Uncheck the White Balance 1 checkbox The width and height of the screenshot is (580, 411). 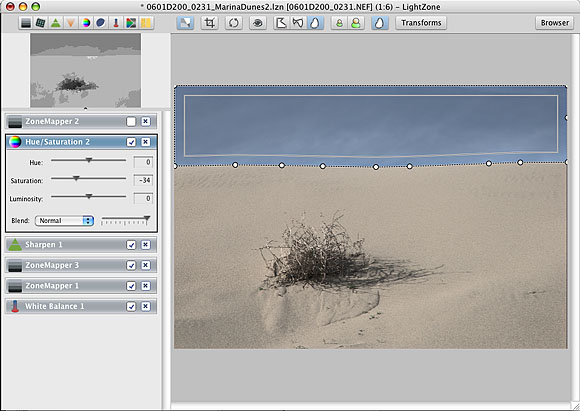tap(131, 306)
